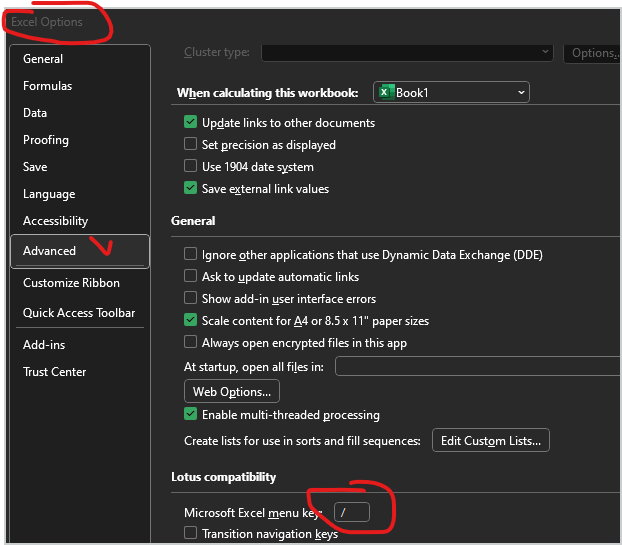This screenshot has height=545, width=622.
Task: Enable Ask to update automatic links
Action: pyautogui.click(x=190, y=276)
